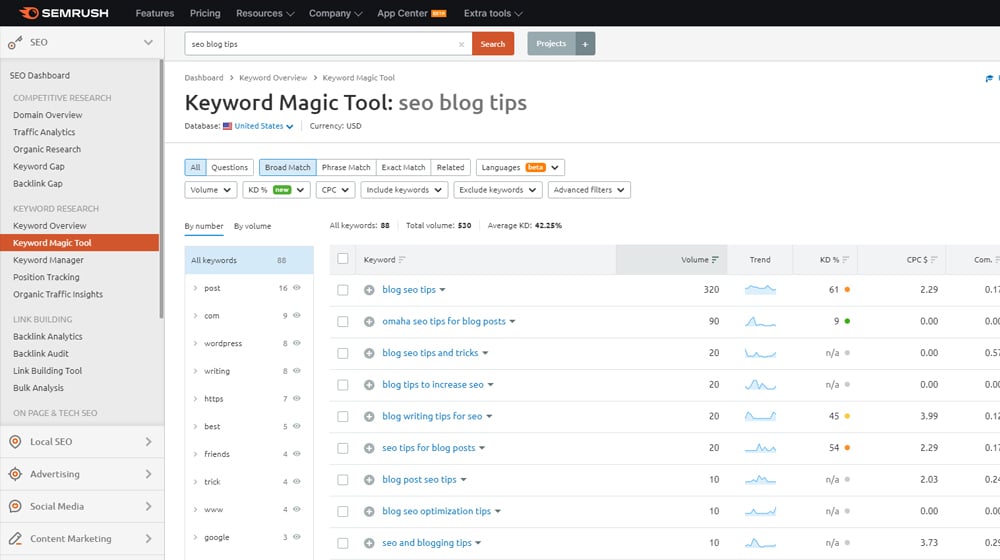Add 'blog seo tips' keyword with plus icon

click(x=369, y=290)
